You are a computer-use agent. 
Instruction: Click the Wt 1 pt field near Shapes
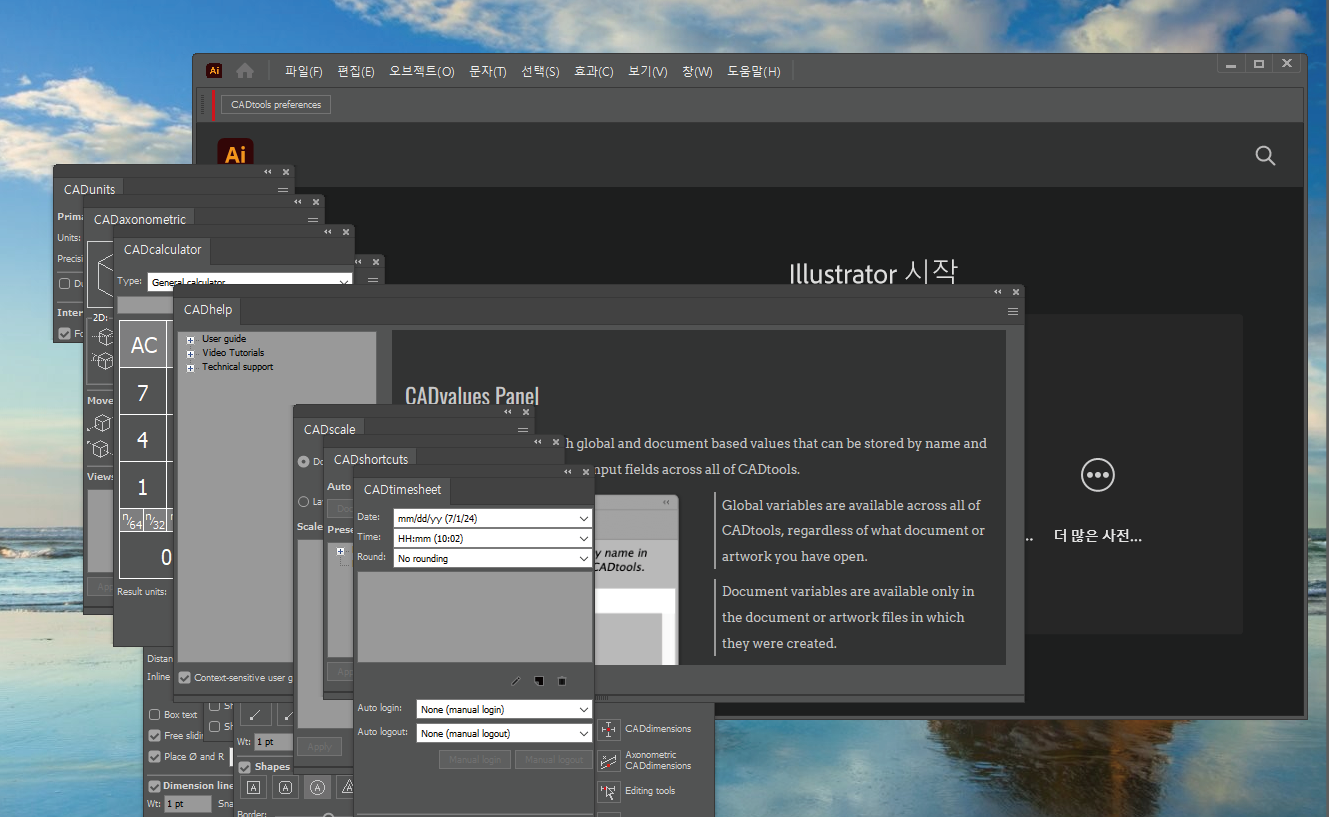point(273,742)
